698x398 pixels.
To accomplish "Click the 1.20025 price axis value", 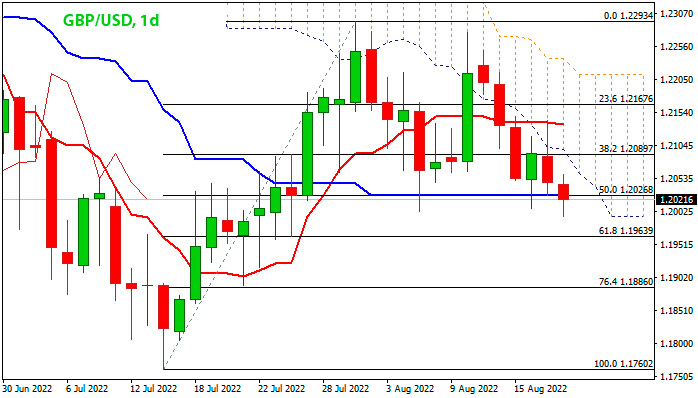I will (x=677, y=211).
